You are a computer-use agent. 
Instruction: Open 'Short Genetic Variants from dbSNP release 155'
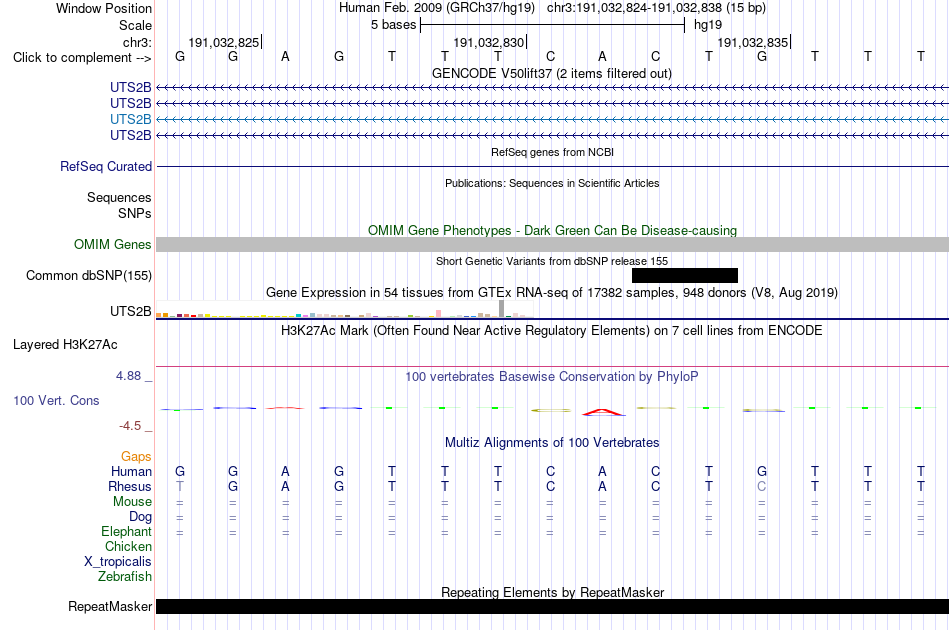pyautogui.click(x=552, y=261)
